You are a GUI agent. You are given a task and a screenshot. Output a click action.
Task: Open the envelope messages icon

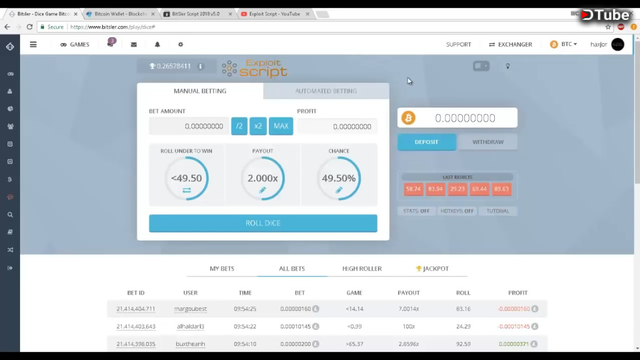point(133,44)
